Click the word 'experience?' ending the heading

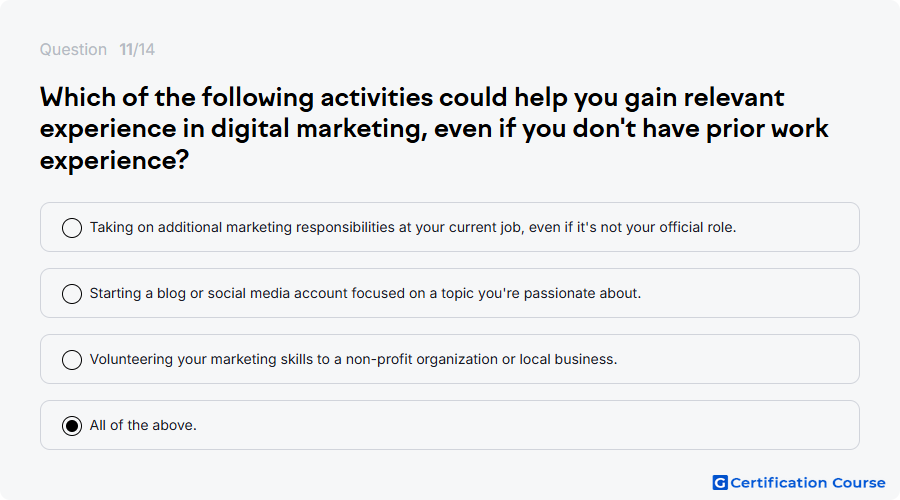(x=114, y=160)
